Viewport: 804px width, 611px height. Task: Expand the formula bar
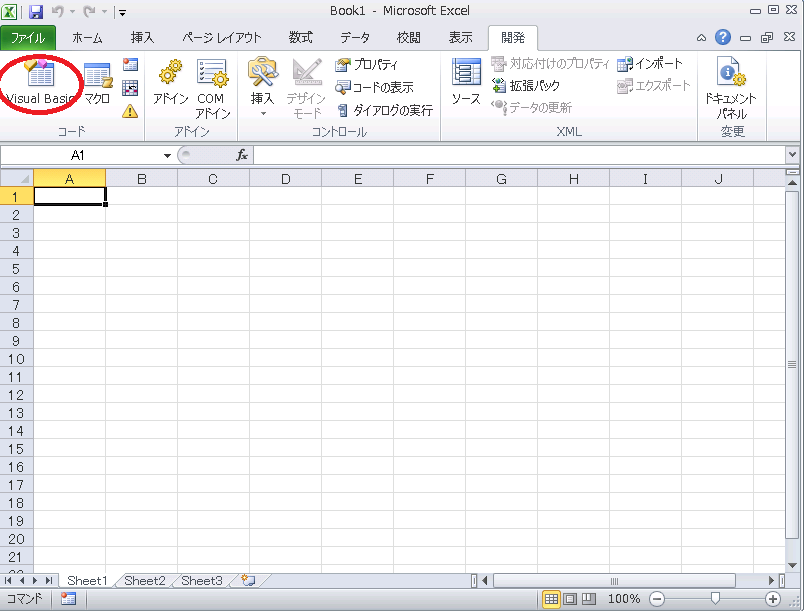[x=792, y=155]
